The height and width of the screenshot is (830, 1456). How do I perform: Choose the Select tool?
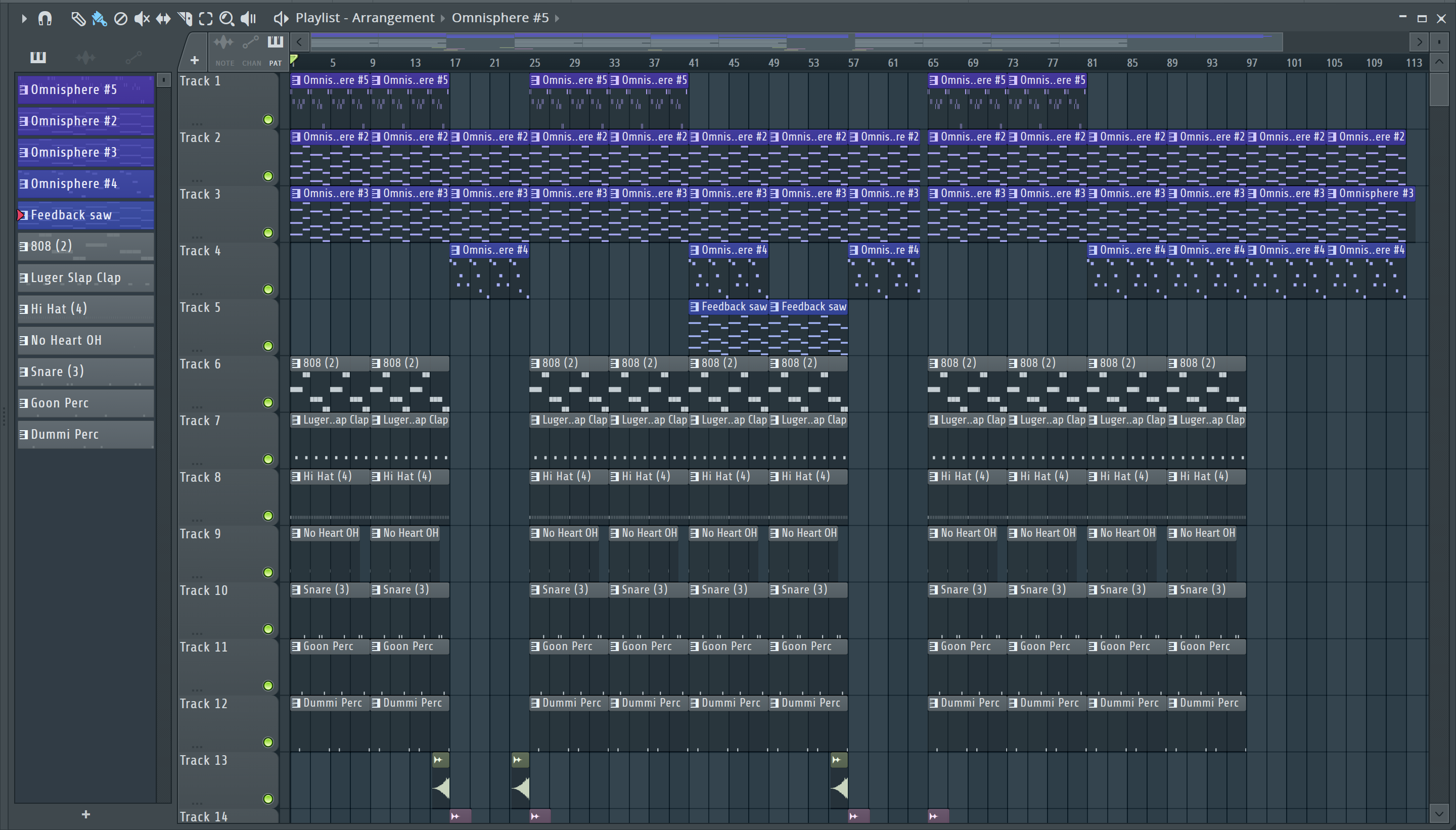(x=206, y=19)
